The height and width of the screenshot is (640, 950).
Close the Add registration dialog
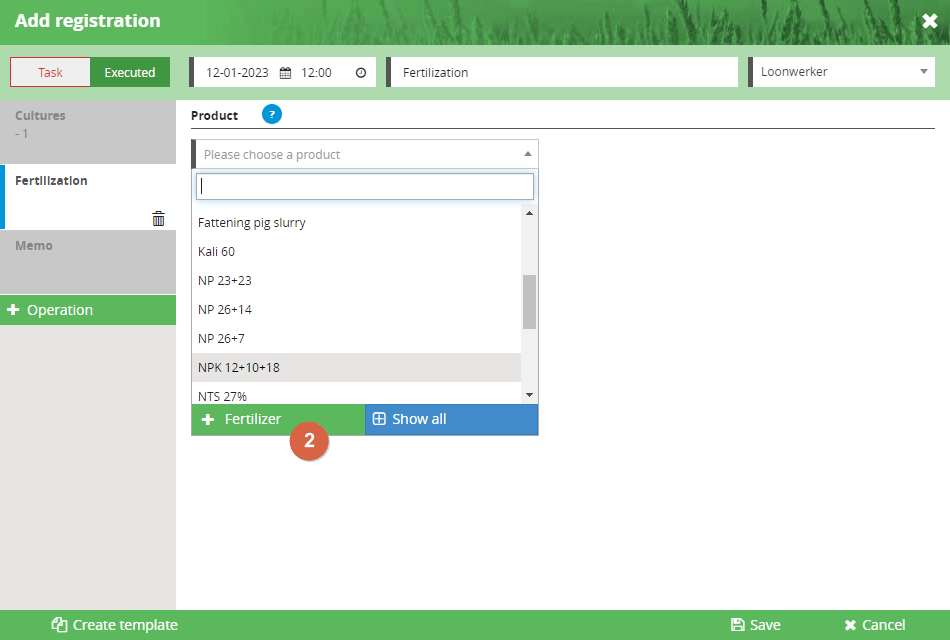[x=929, y=21]
